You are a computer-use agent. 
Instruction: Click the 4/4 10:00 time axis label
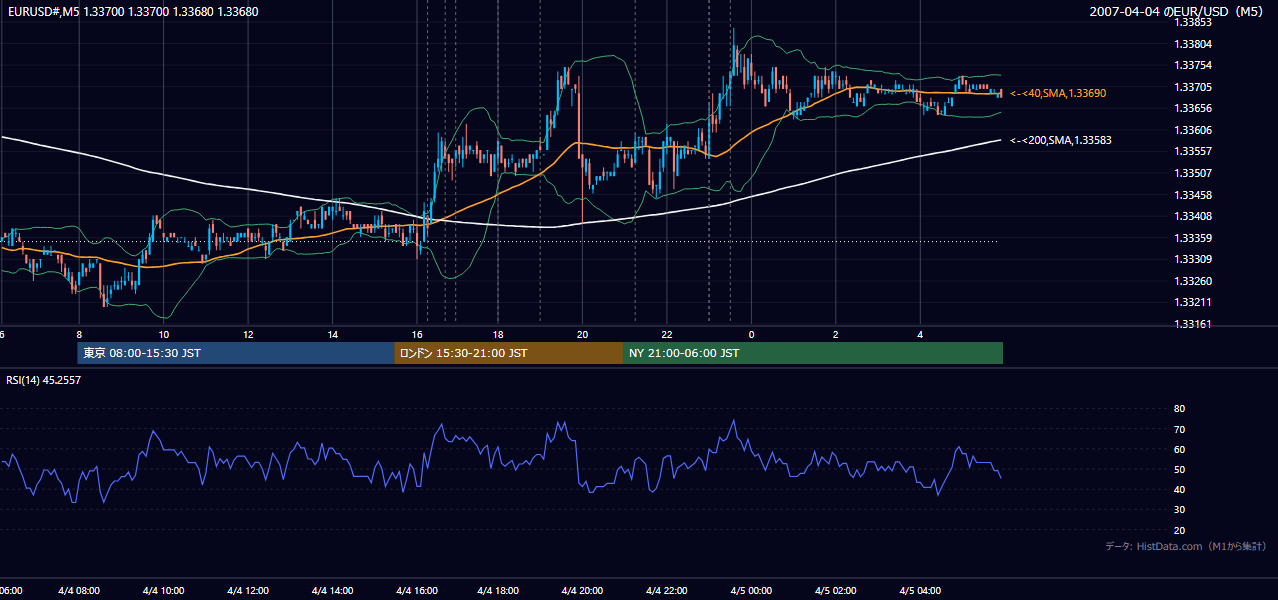[163, 591]
